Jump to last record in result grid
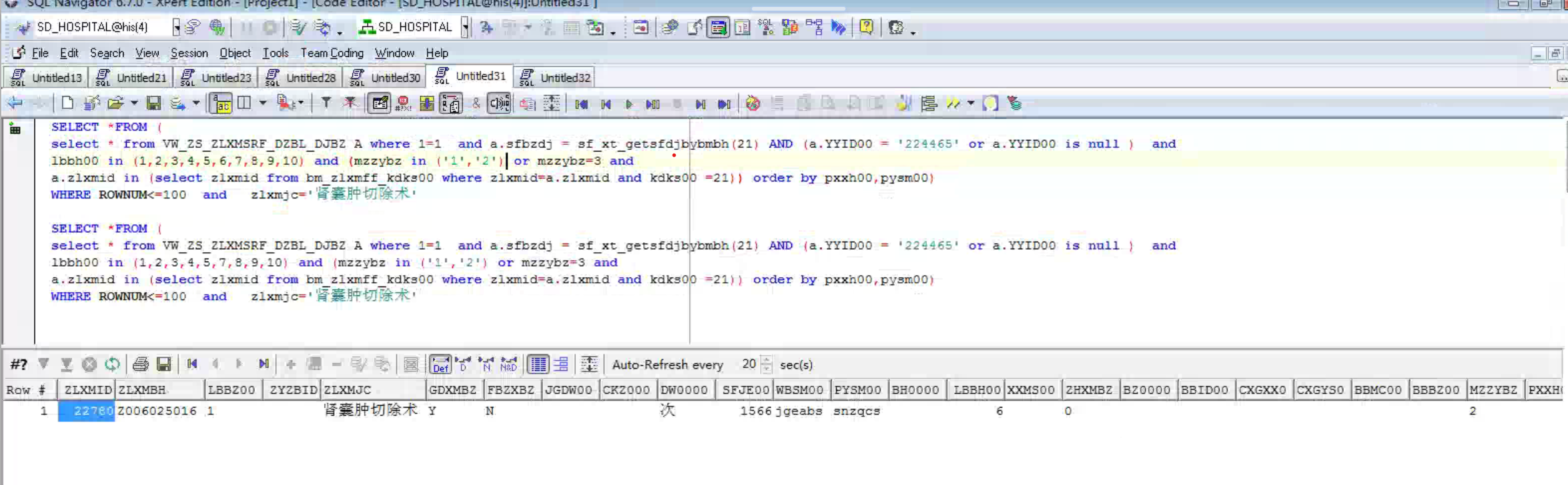 (x=264, y=364)
